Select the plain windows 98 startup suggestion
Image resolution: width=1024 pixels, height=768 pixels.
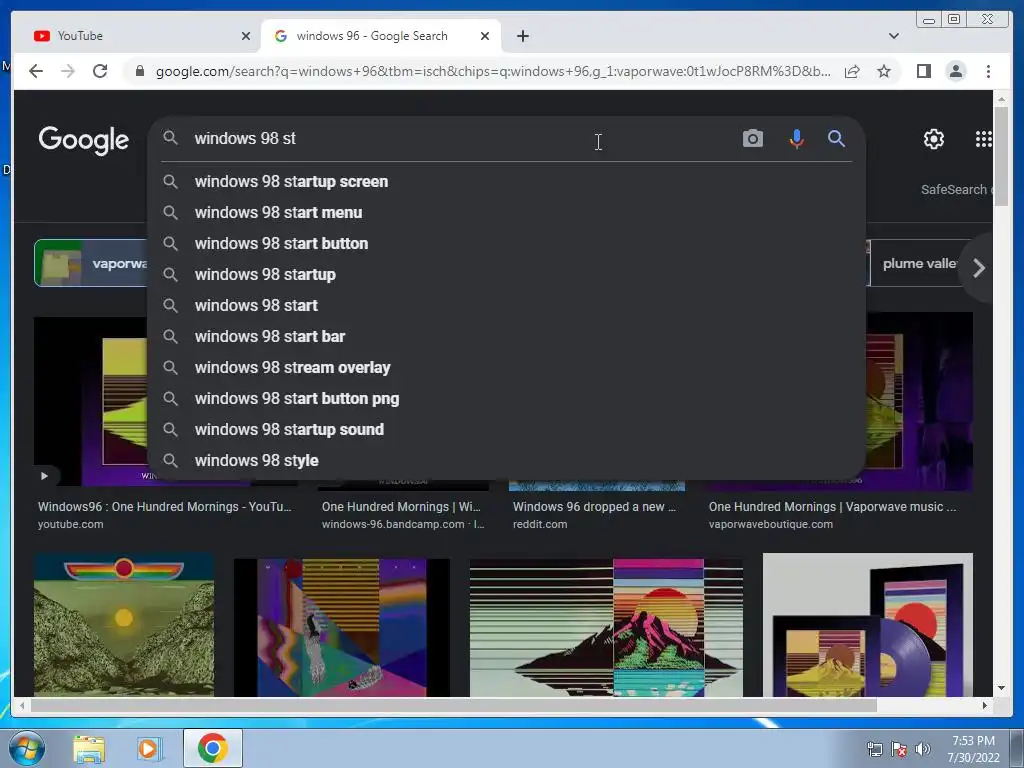[x=506, y=274]
